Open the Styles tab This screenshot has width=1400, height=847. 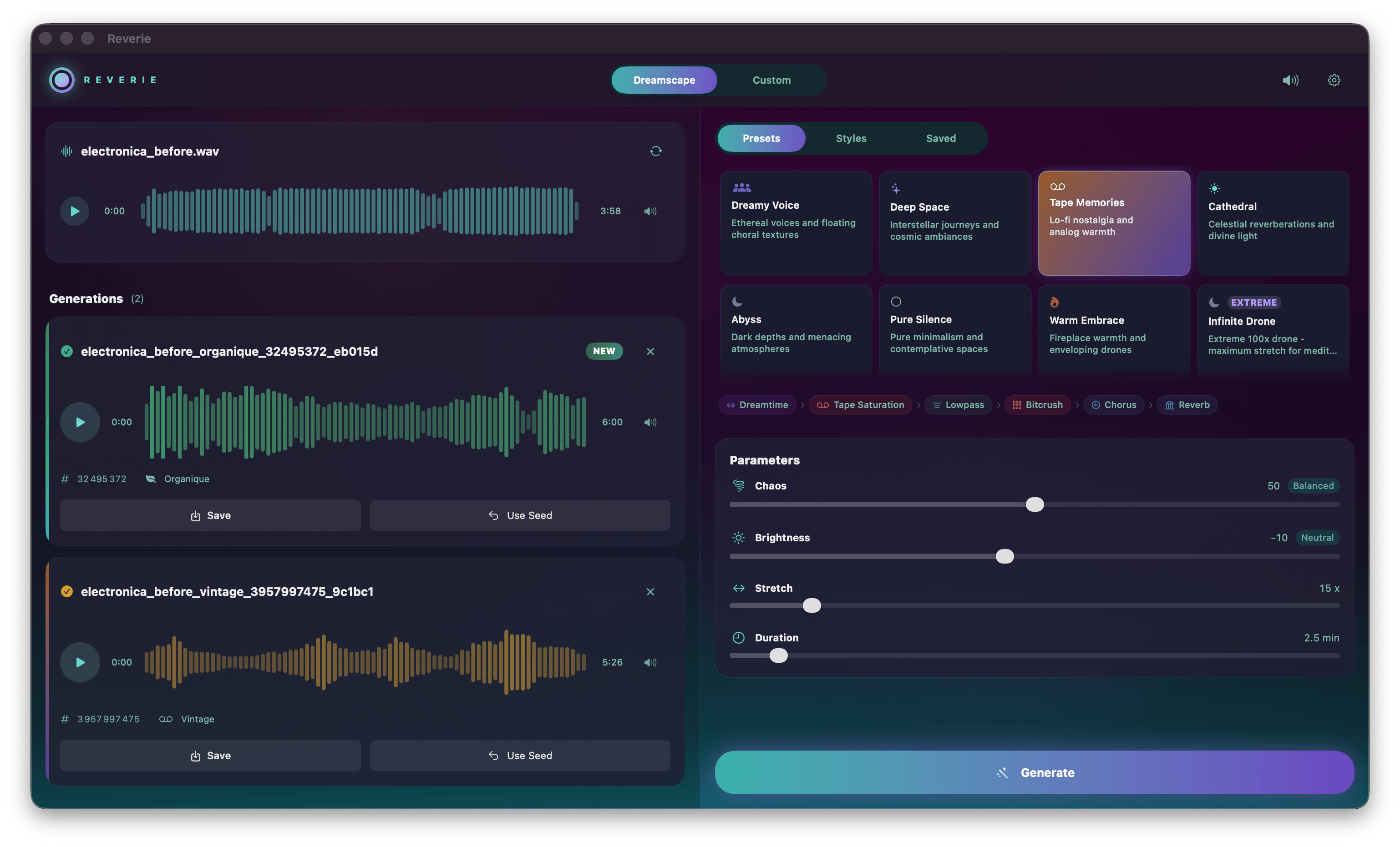click(x=851, y=138)
